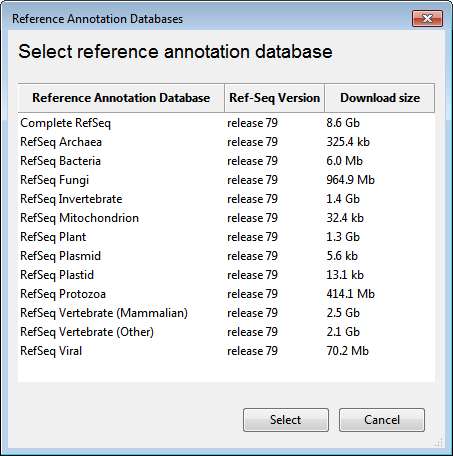The image size is (453, 456).
Task: Sort by Reference Annotation Database column header
Action: coord(121,98)
